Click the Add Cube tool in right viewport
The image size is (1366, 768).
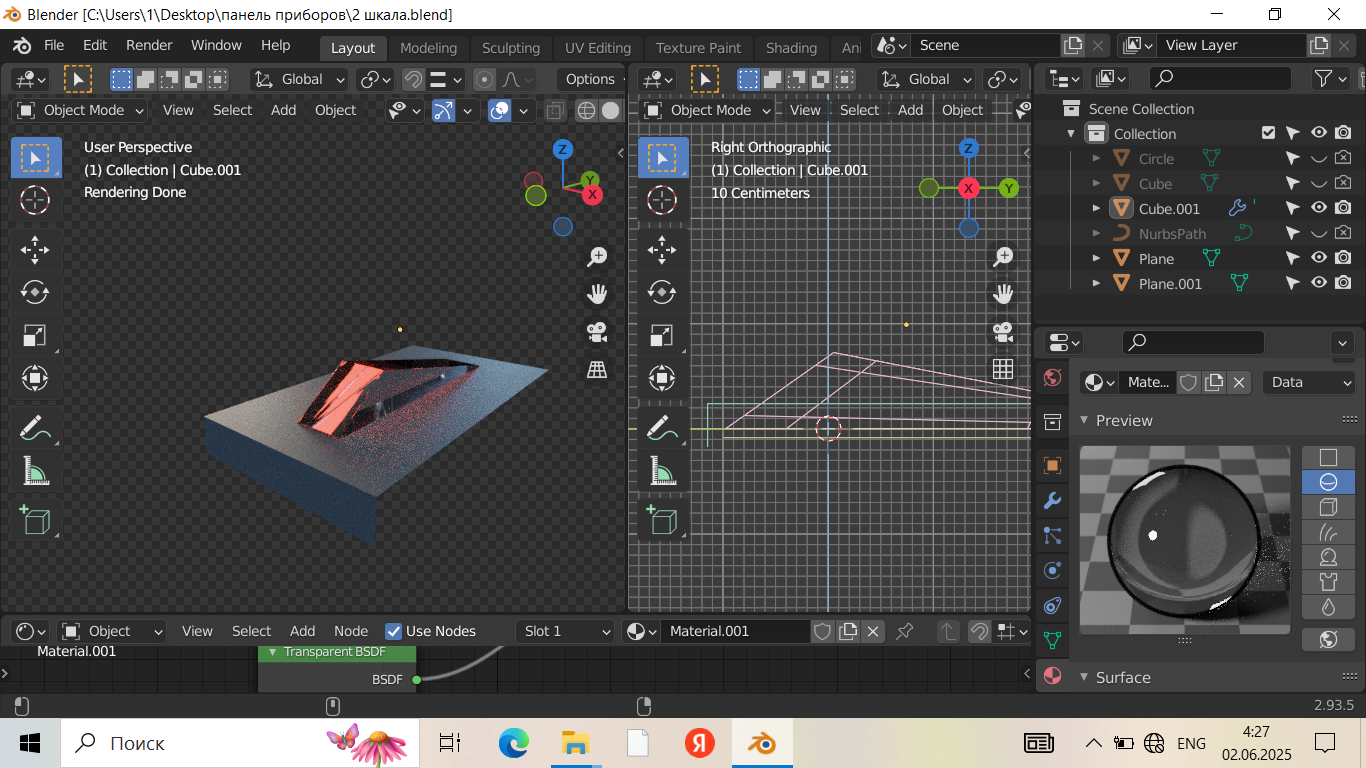pos(662,520)
